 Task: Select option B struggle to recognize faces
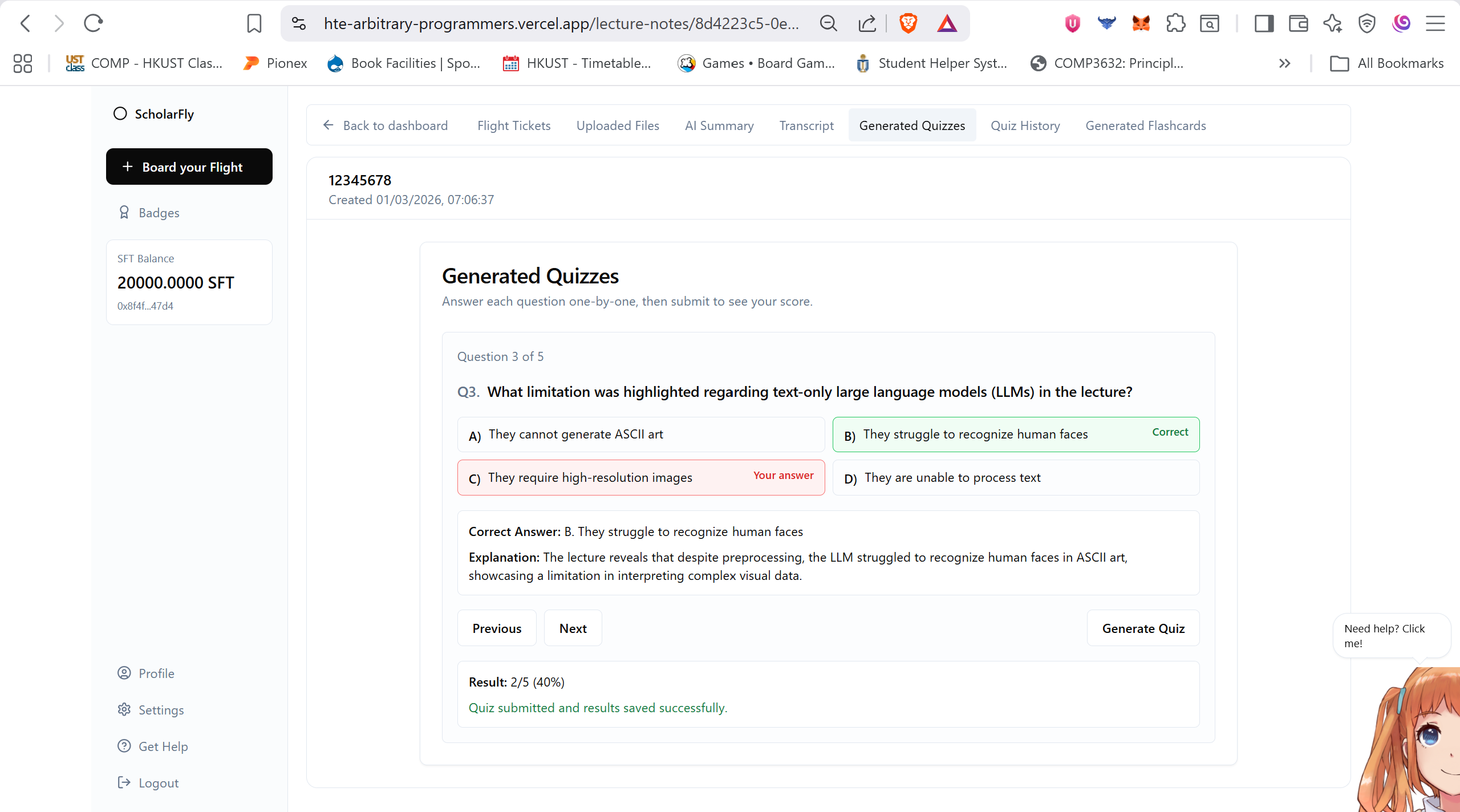(x=1015, y=435)
